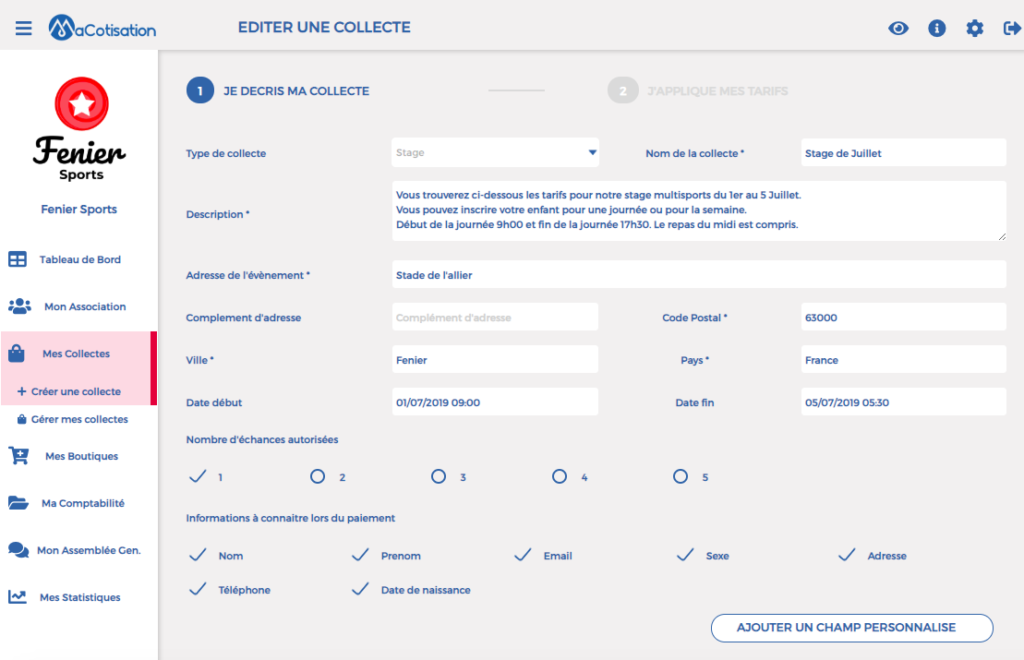Open the hamburger menu icon
1024x660 pixels.
24,28
